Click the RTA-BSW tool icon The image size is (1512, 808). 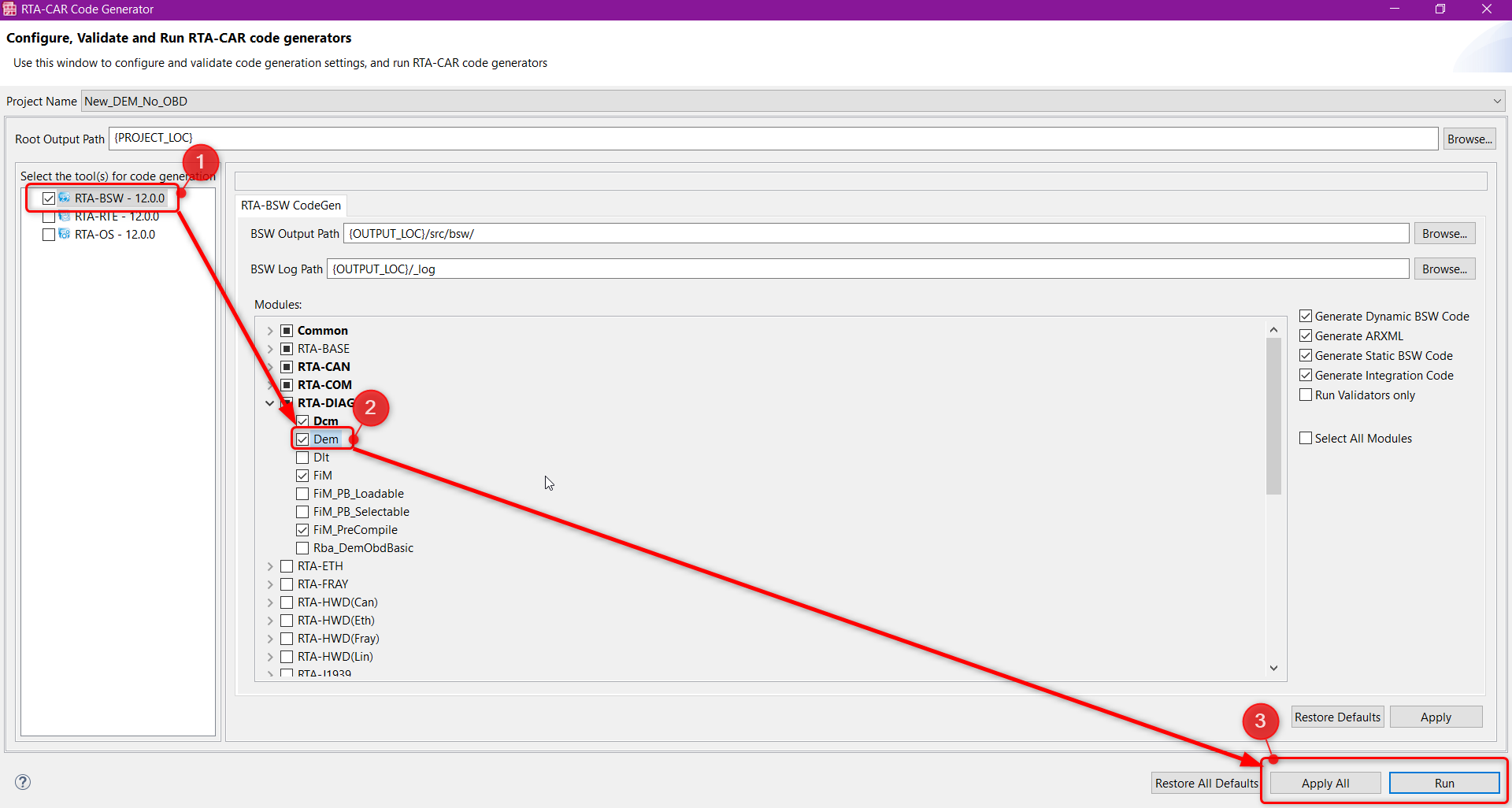pos(64,198)
